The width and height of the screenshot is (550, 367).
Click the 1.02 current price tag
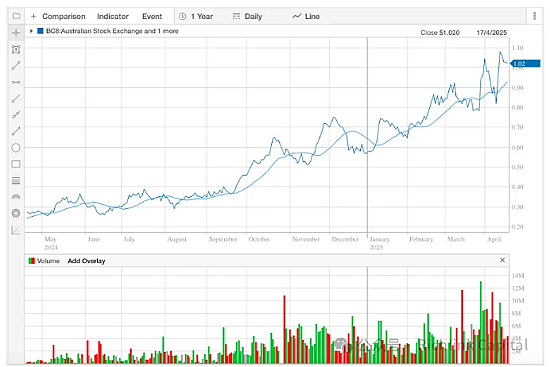(525, 64)
